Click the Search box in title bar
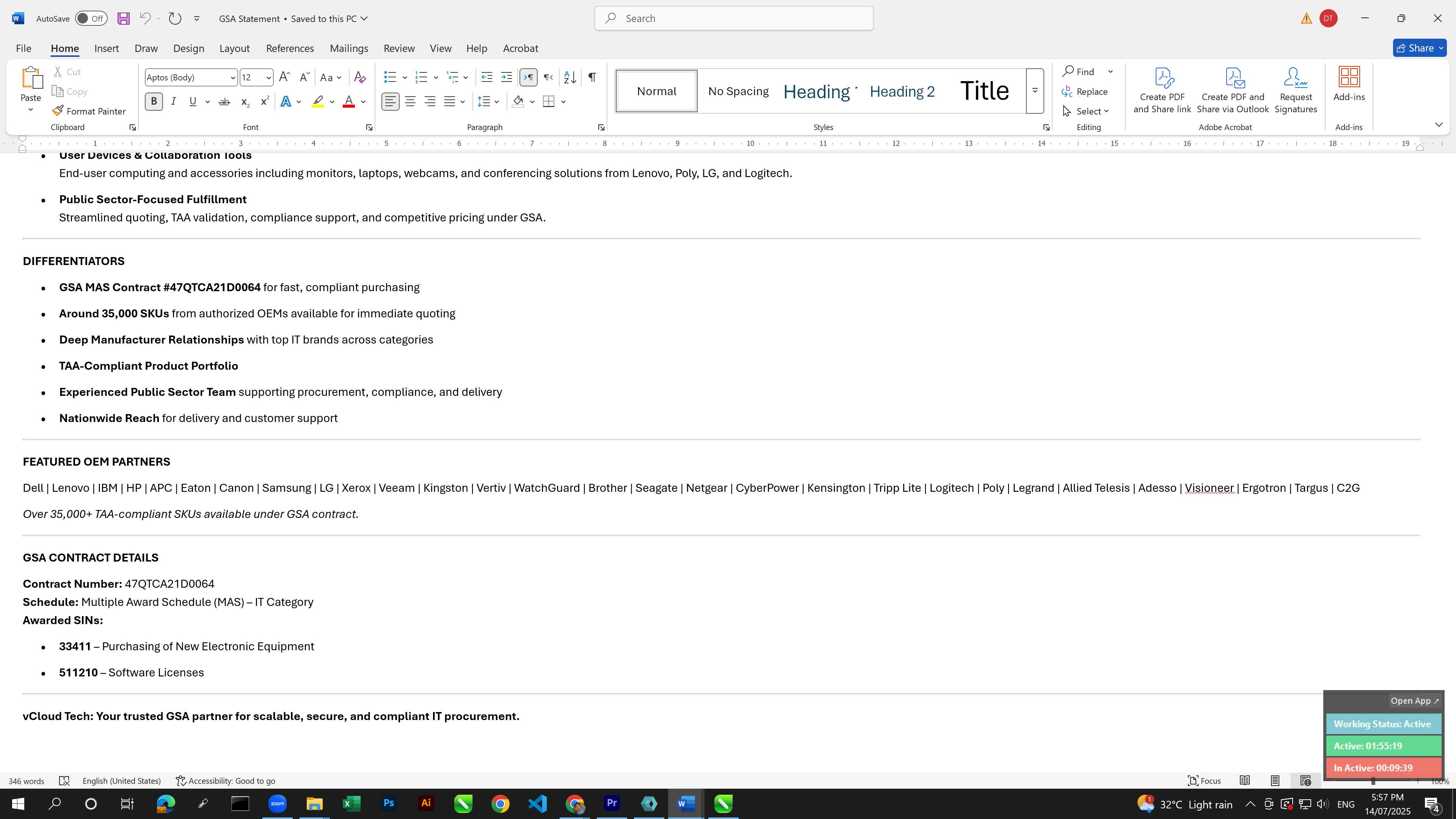1456x819 pixels. pos(734,19)
